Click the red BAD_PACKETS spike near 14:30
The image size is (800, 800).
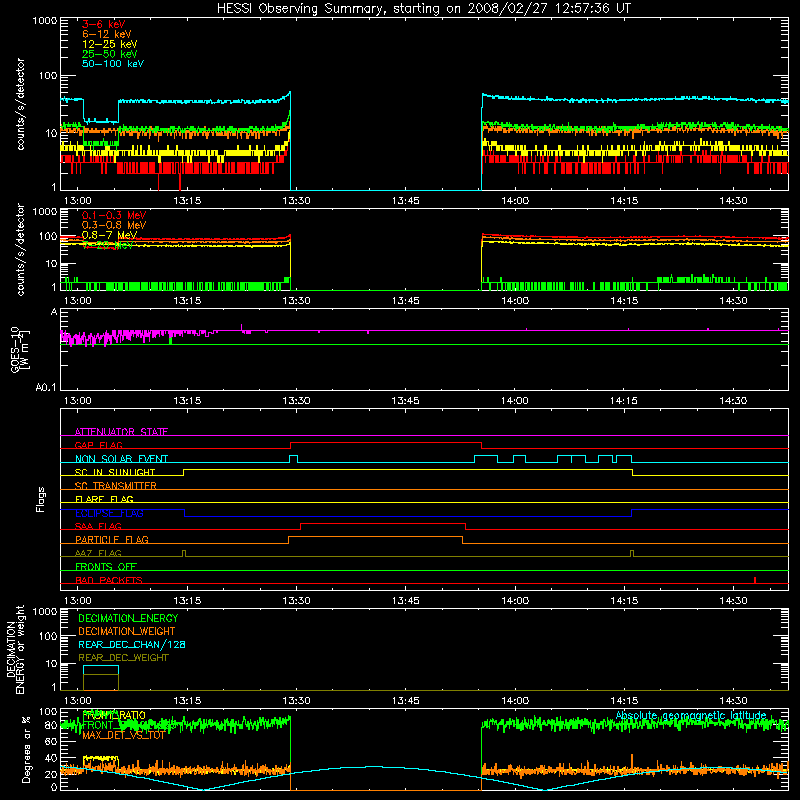pos(755,580)
